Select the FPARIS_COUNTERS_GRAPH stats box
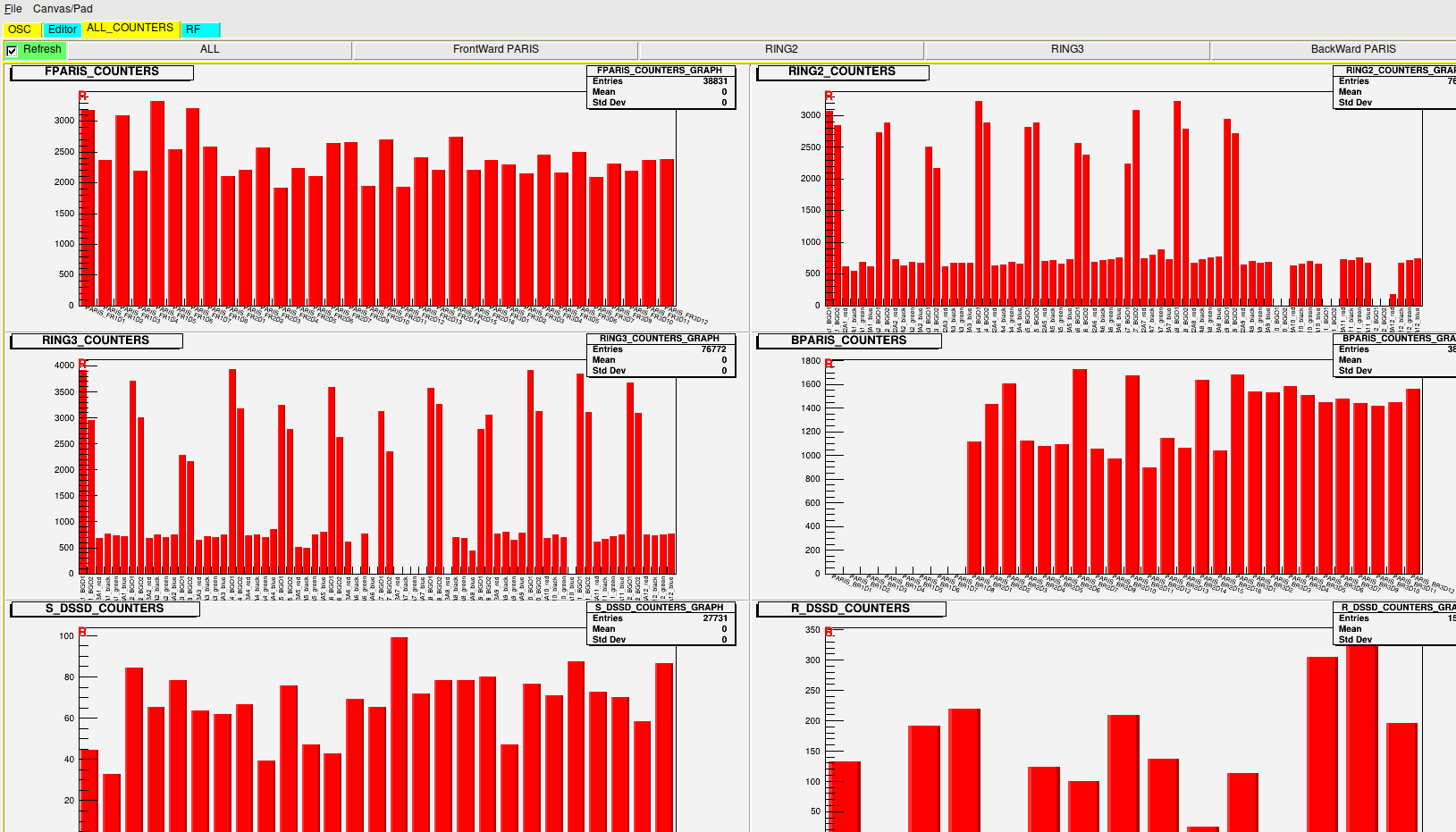1456x832 pixels. click(661, 87)
